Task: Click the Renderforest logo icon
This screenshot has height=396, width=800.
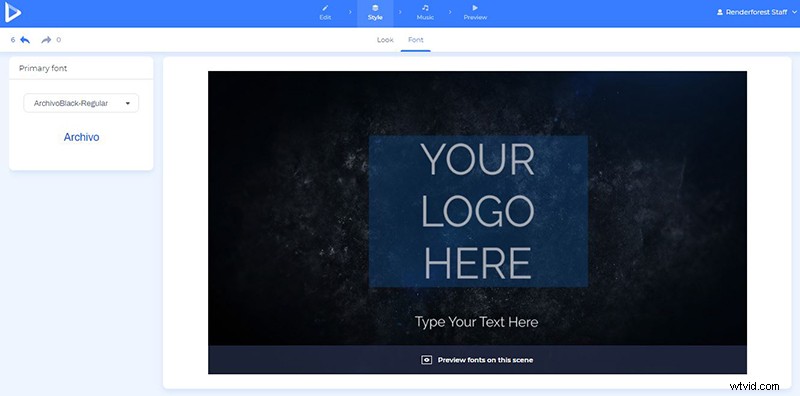Action: pos(13,12)
